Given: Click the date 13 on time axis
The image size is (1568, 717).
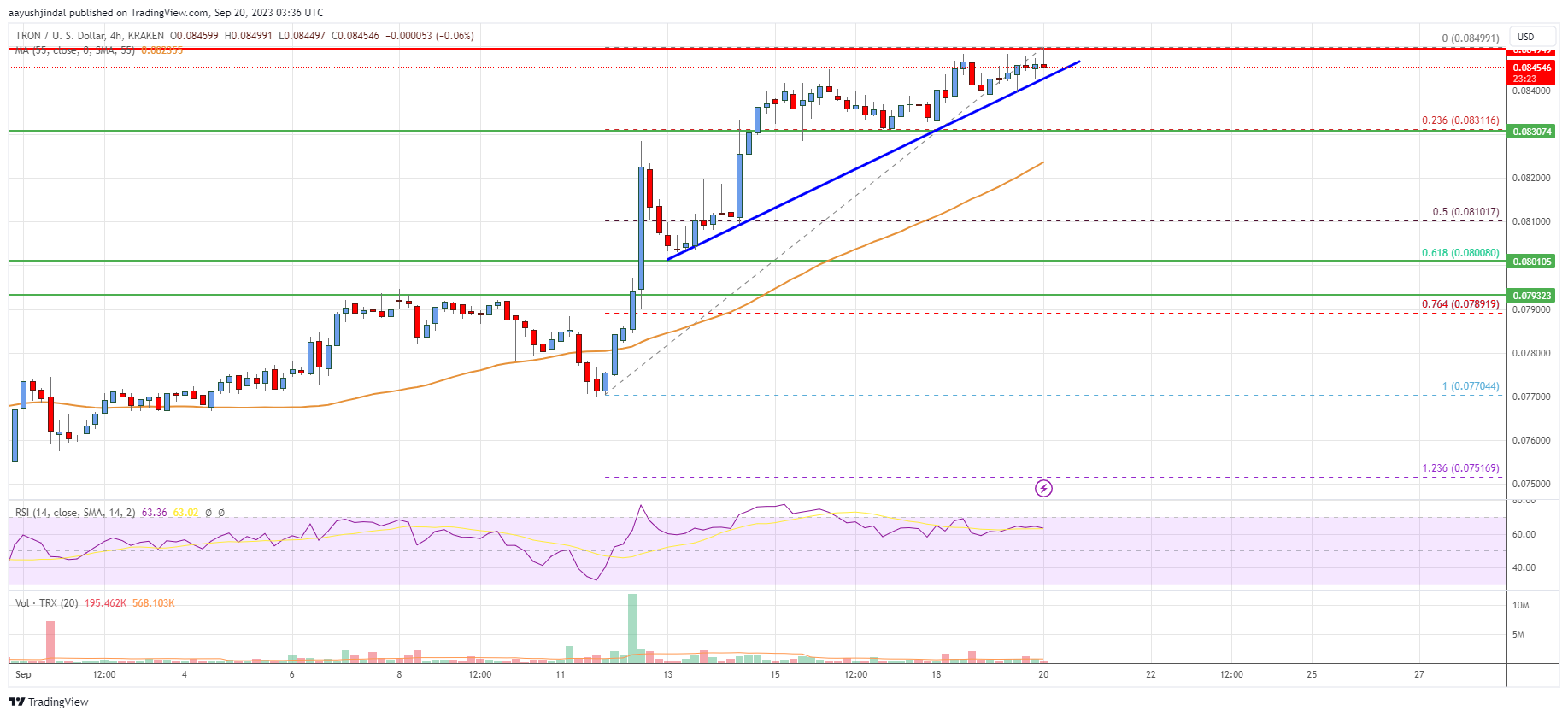Looking at the screenshot, I should point(667,674).
